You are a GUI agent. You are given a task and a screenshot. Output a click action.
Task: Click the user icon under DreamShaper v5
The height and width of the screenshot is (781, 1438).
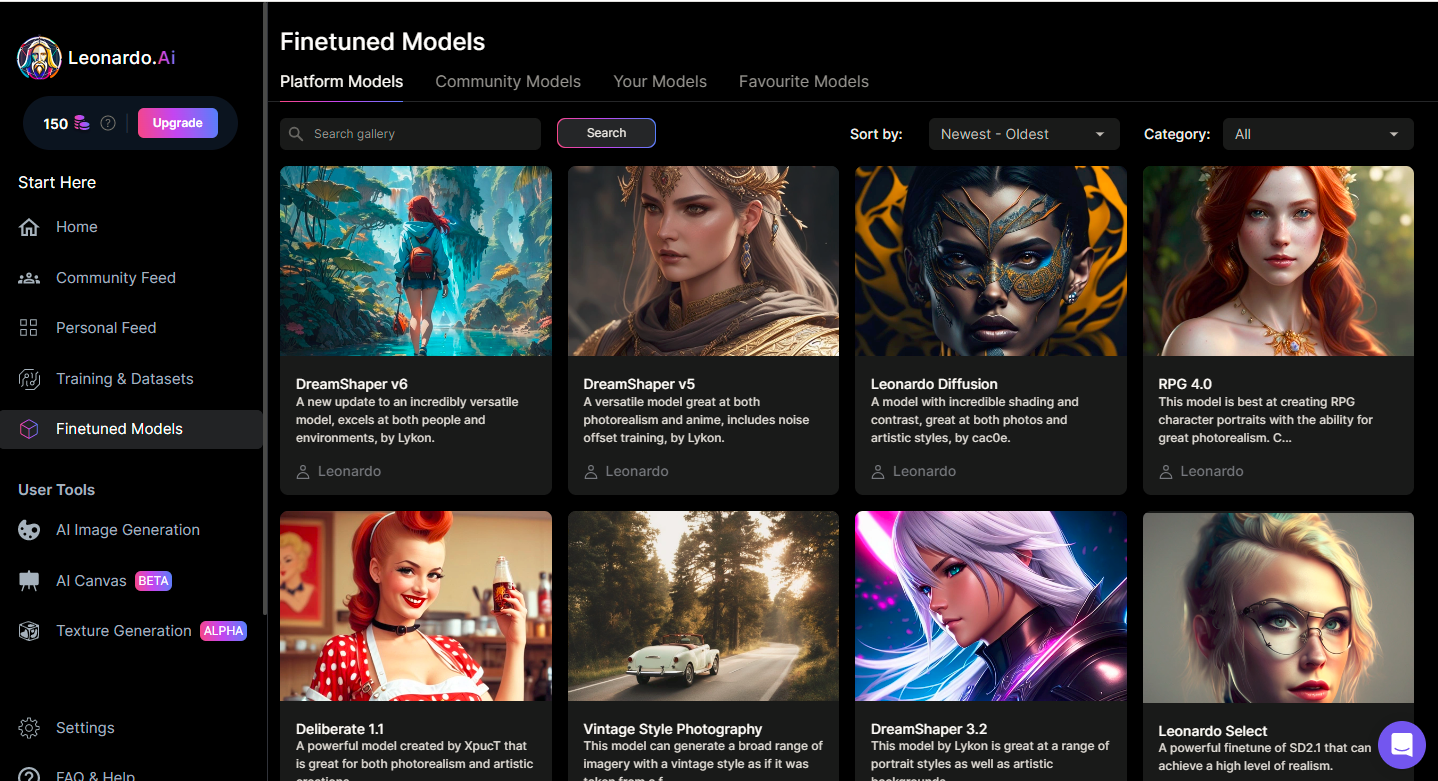click(x=591, y=471)
